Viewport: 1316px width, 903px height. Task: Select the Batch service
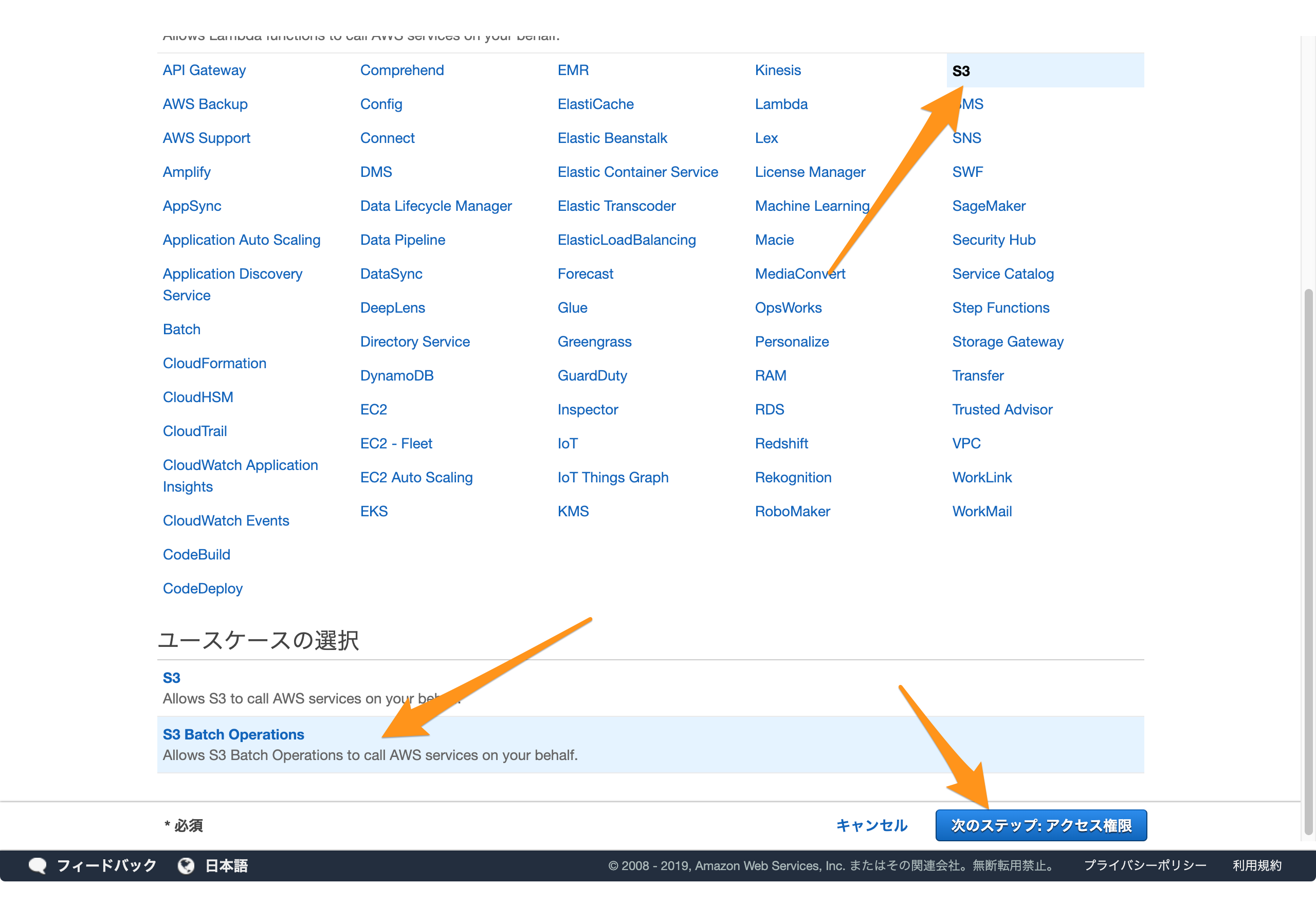[x=181, y=329]
